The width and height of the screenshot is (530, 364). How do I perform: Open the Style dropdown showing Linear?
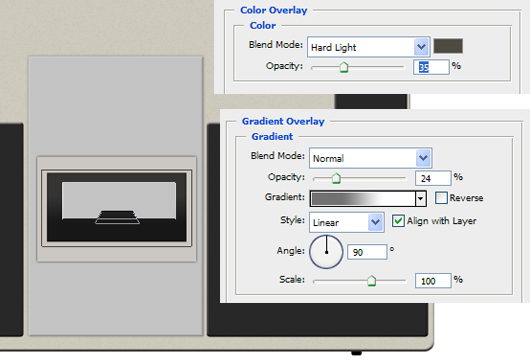coord(346,222)
